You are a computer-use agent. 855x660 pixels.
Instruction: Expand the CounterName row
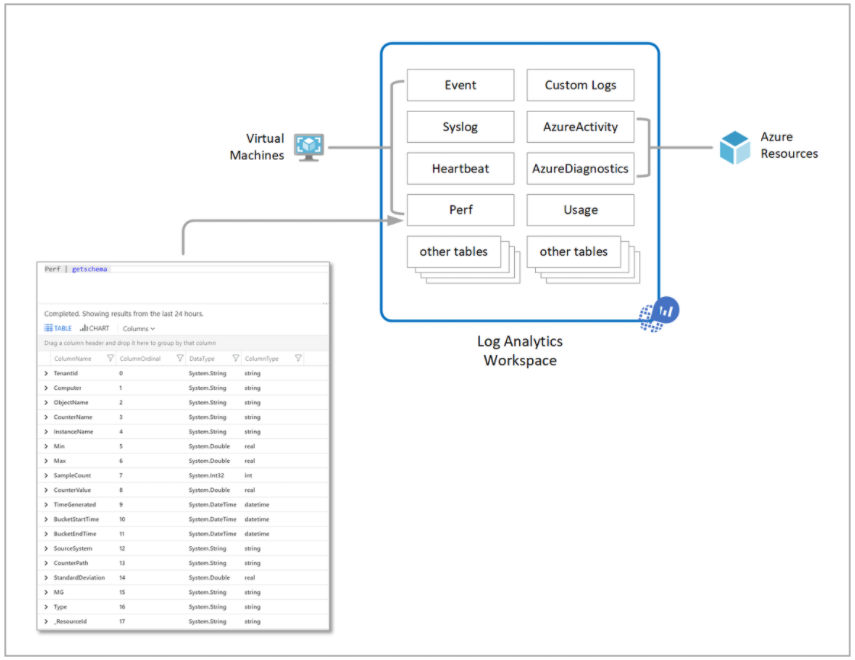(x=46, y=417)
